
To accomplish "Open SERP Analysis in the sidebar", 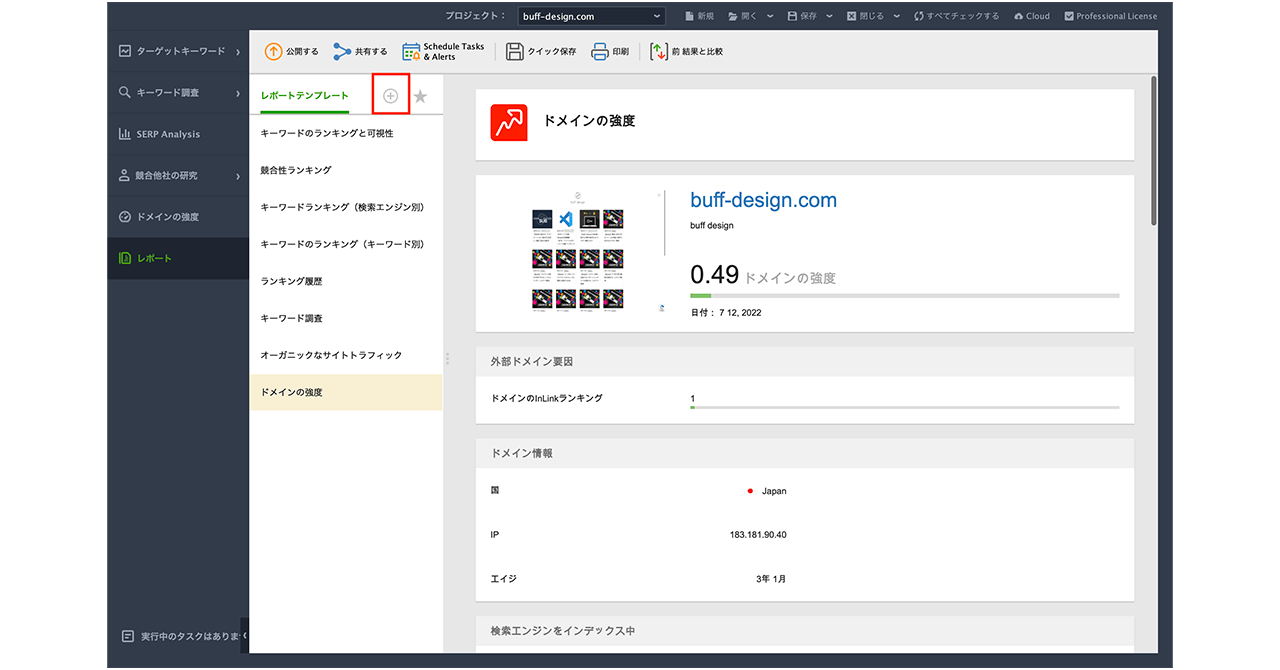I will click(168, 134).
